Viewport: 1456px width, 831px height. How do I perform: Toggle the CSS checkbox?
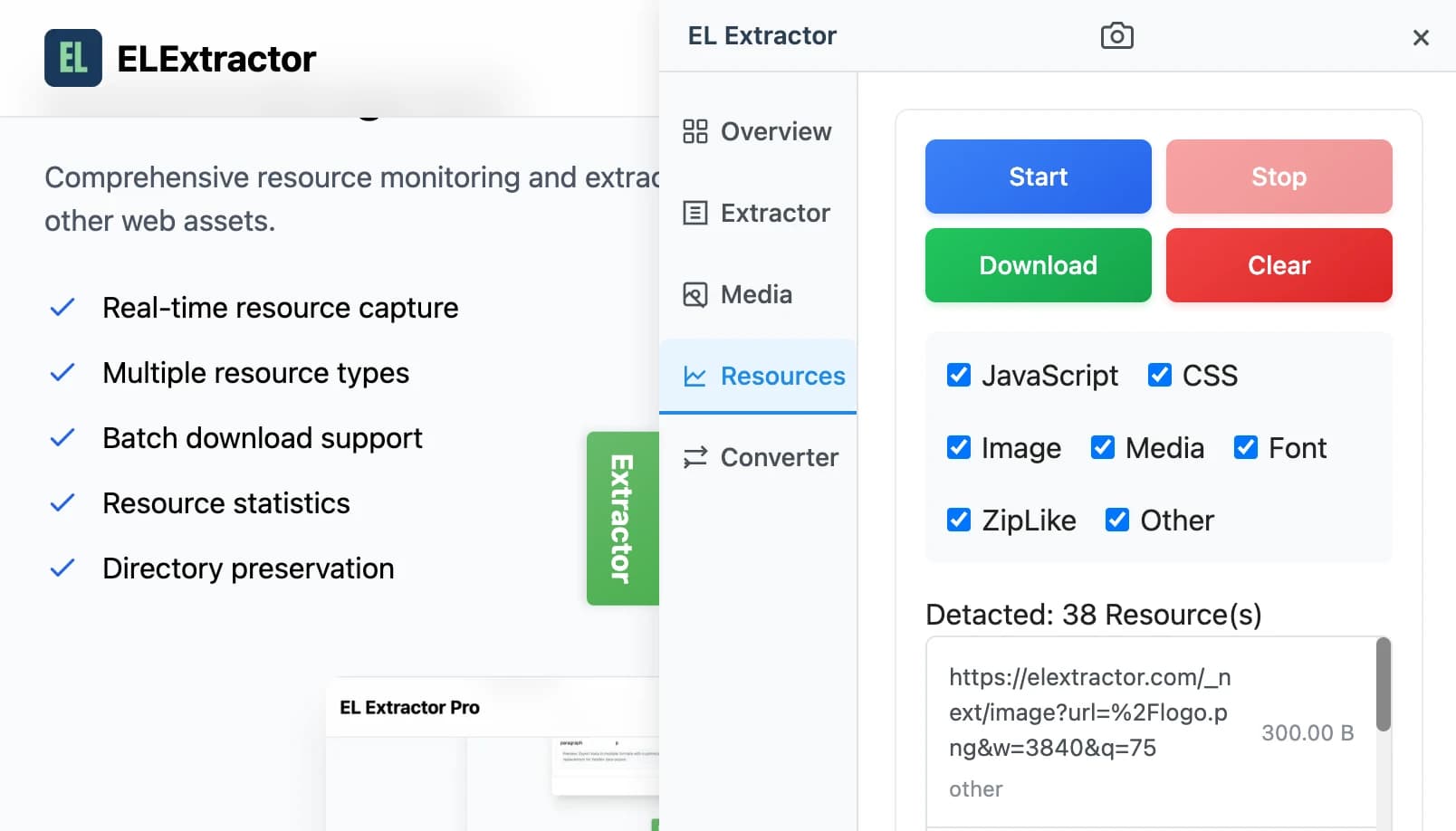click(x=1160, y=375)
